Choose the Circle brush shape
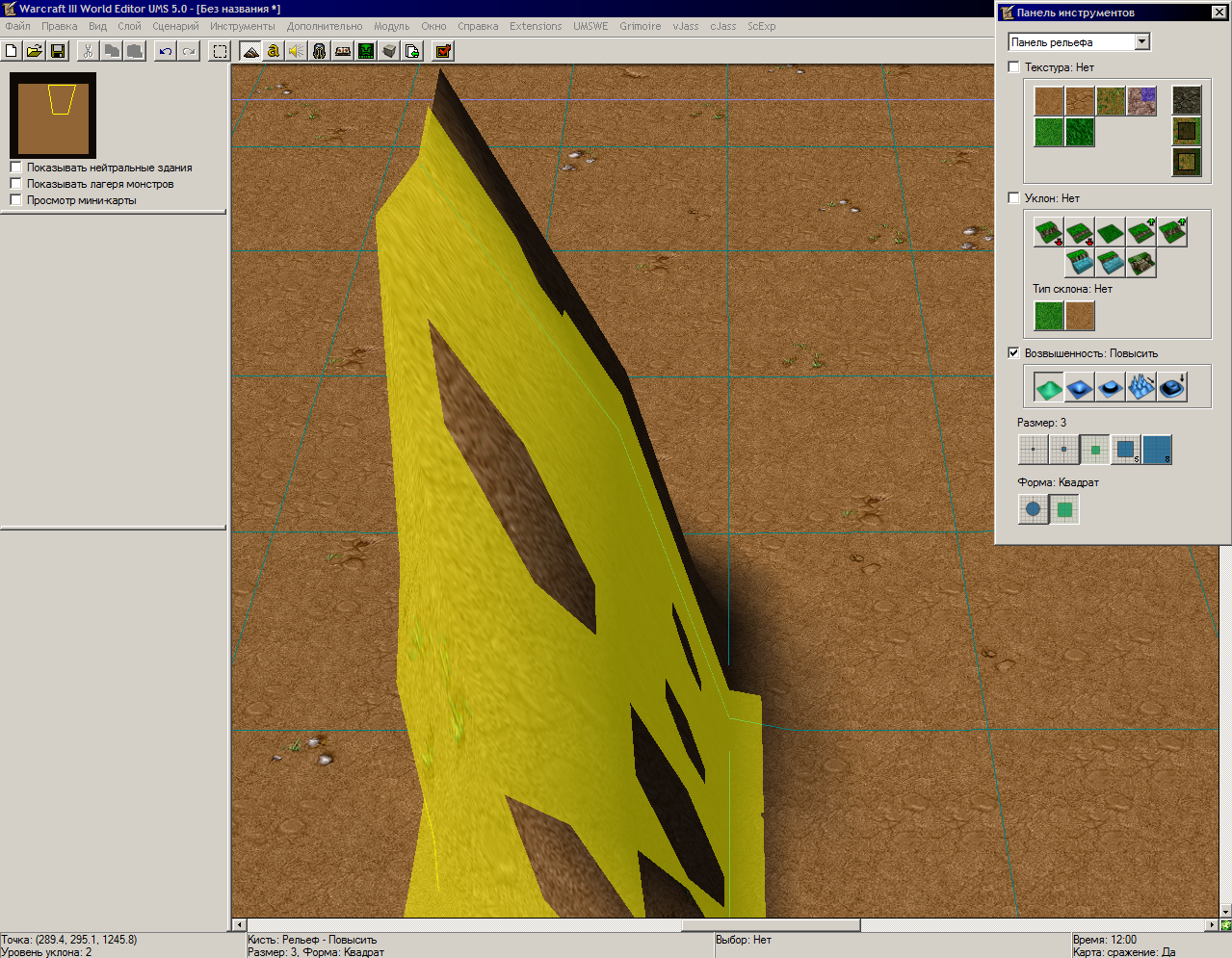This screenshot has width=1232, height=958. 1033,509
